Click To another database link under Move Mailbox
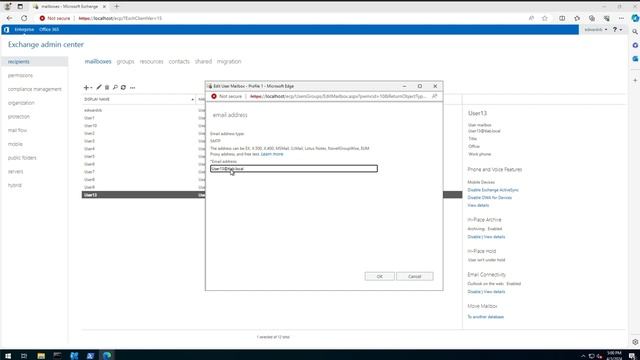The image size is (640, 360). 486,317
